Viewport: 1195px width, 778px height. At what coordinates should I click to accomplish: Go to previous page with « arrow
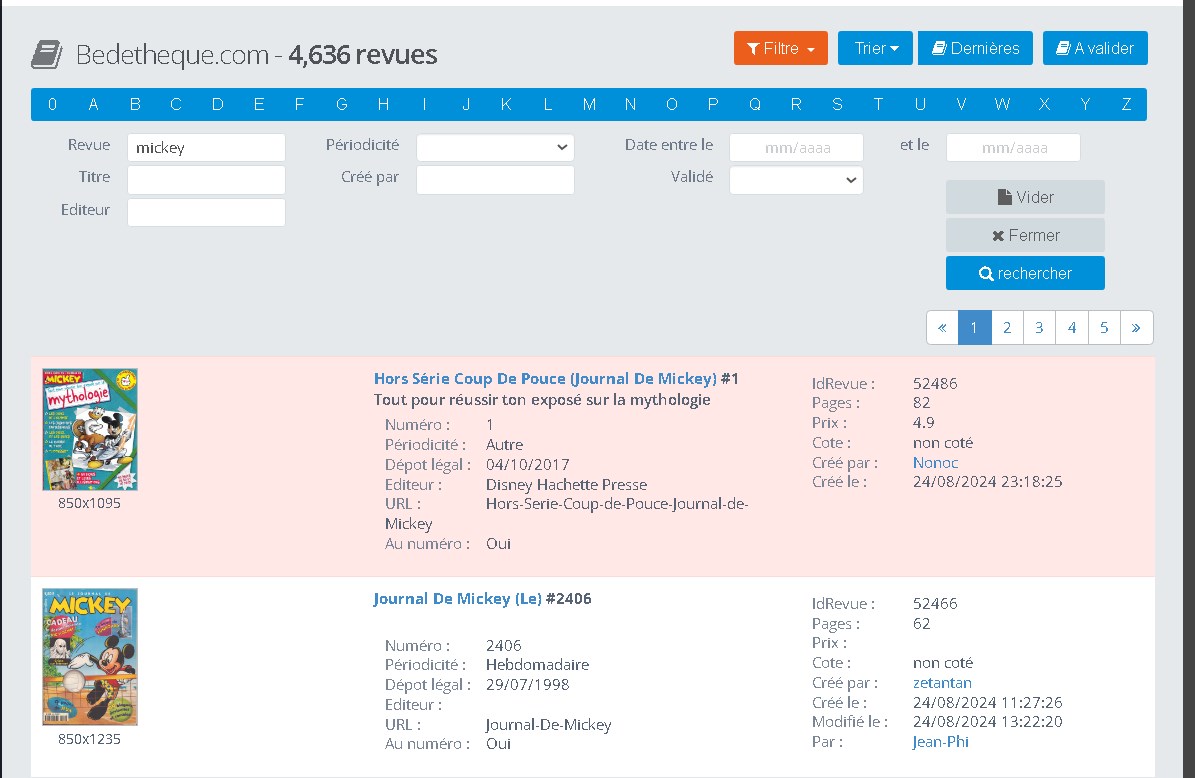942,327
